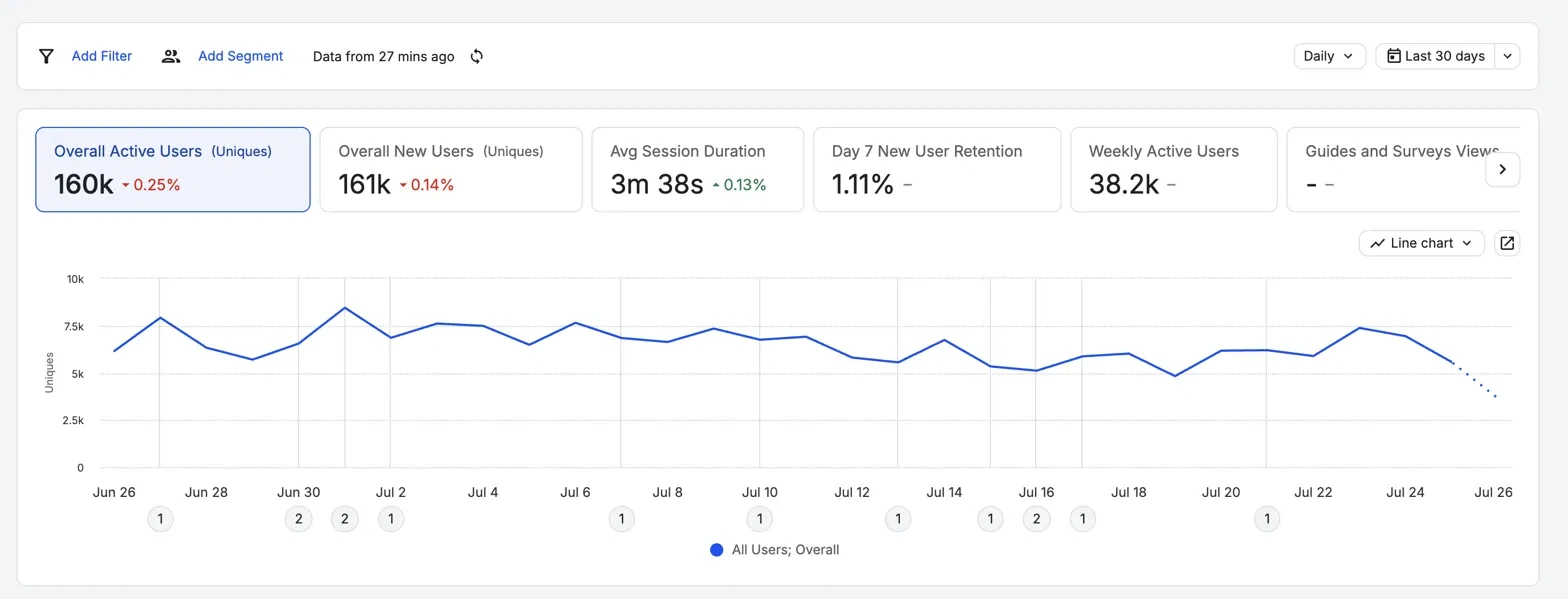The width and height of the screenshot is (1568, 599).
Task: Click the annotation badge 1 below Jul 17
Action: point(1082,519)
